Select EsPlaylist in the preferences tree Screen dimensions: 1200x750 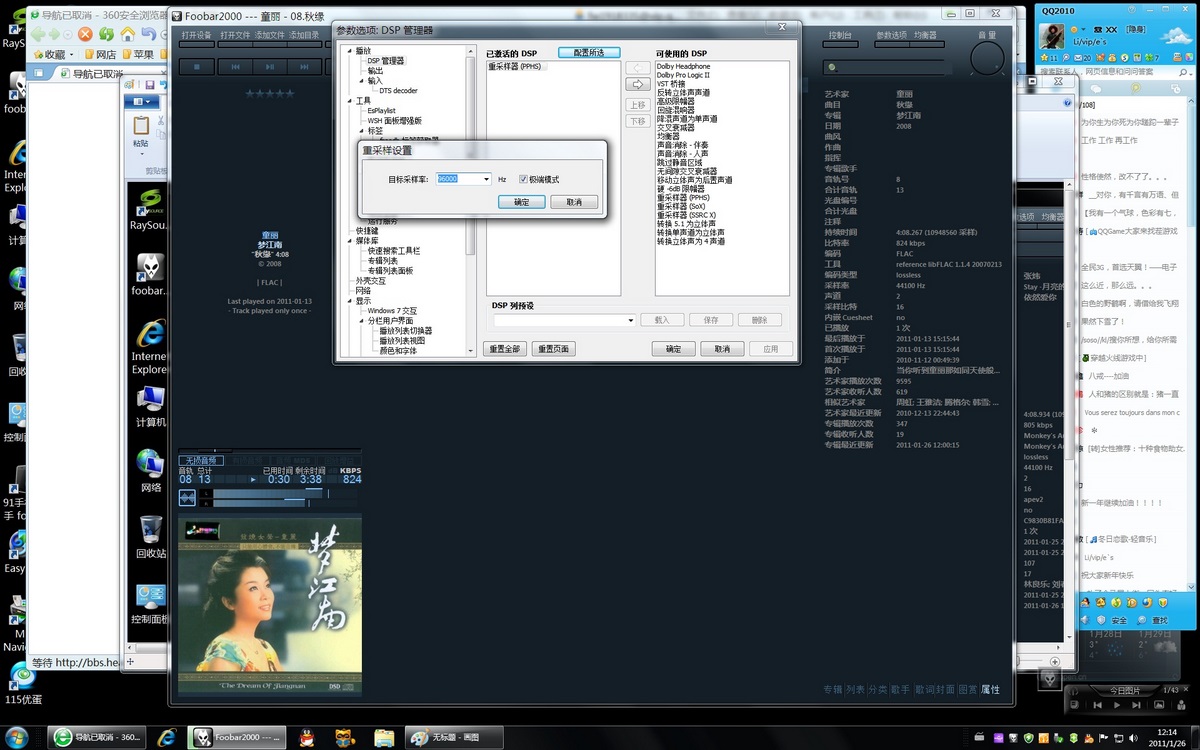click(x=381, y=110)
